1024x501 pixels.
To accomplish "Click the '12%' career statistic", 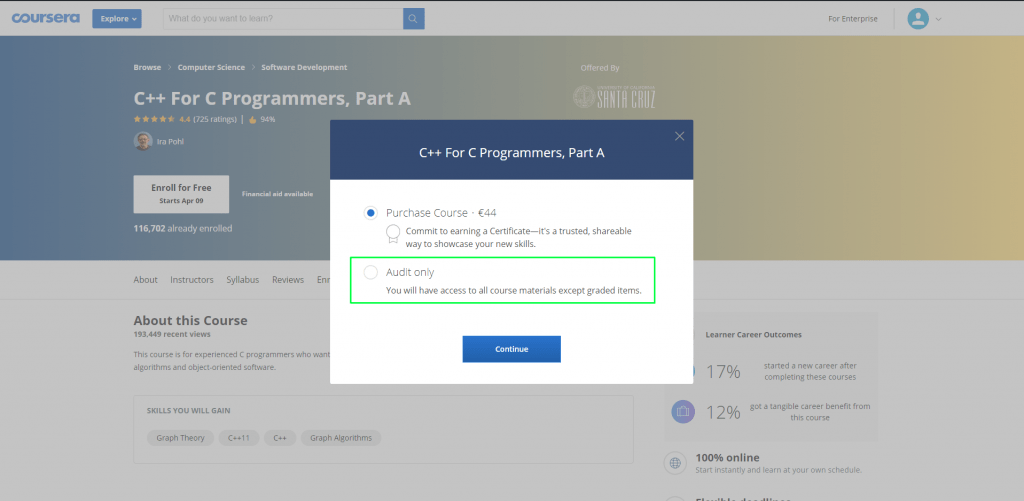I will click(723, 412).
